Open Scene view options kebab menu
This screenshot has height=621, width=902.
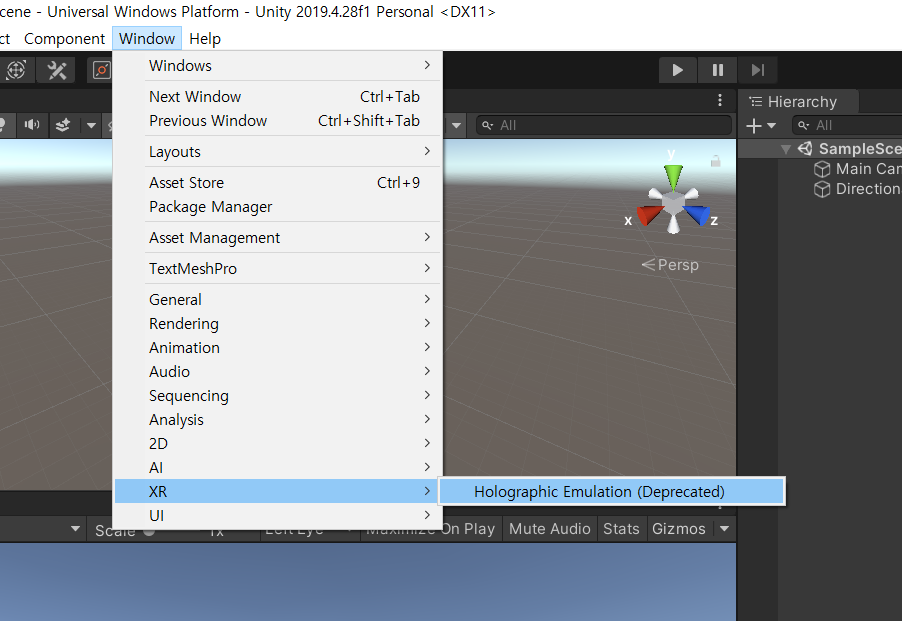point(720,101)
